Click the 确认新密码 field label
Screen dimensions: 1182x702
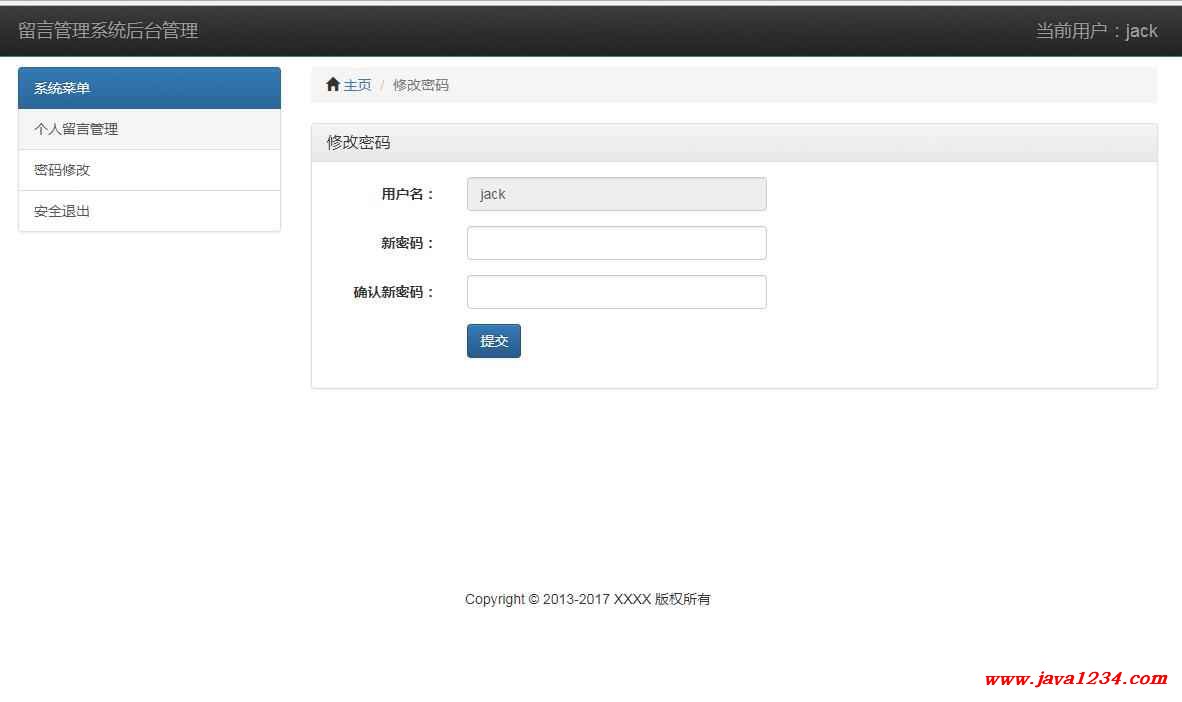(394, 292)
